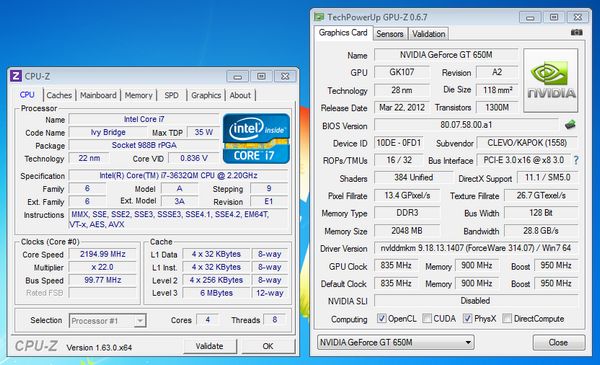Click the Validate button in CPU-Z
The height and width of the screenshot is (365, 600).
(x=210, y=346)
